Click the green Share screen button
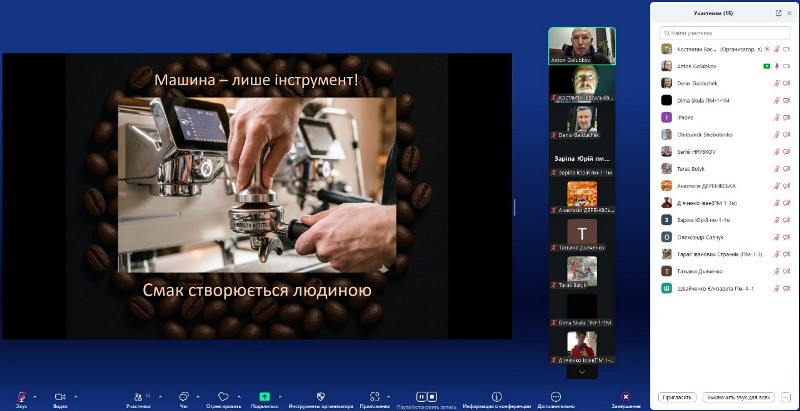This screenshot has height=411, width=800. pyautogui.click(x=264, y=396)
